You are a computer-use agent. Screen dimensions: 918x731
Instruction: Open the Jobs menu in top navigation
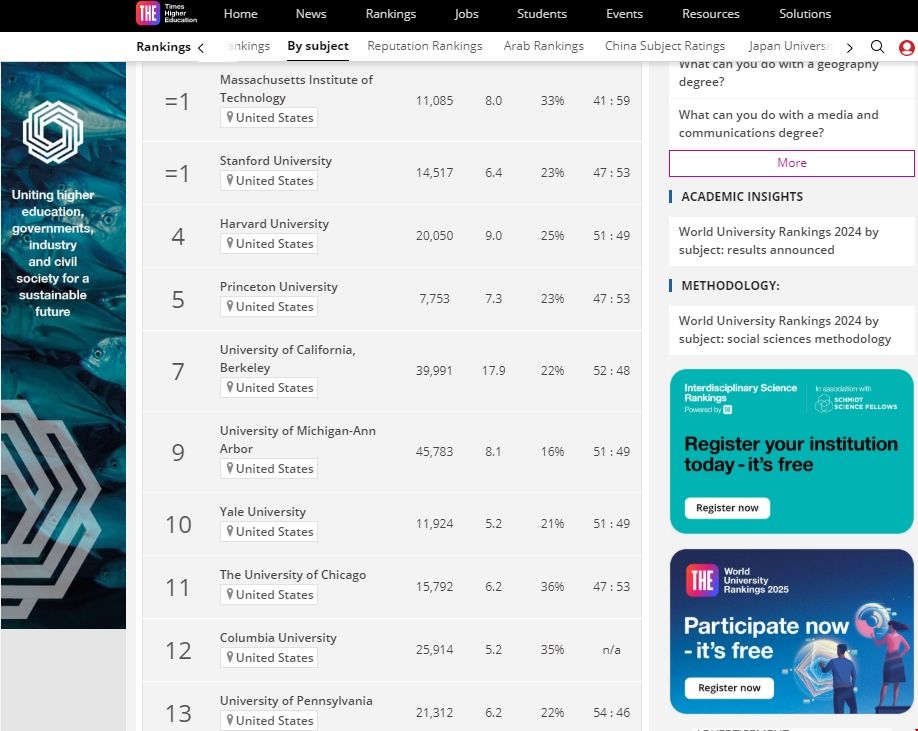click(x=466, y=14)
